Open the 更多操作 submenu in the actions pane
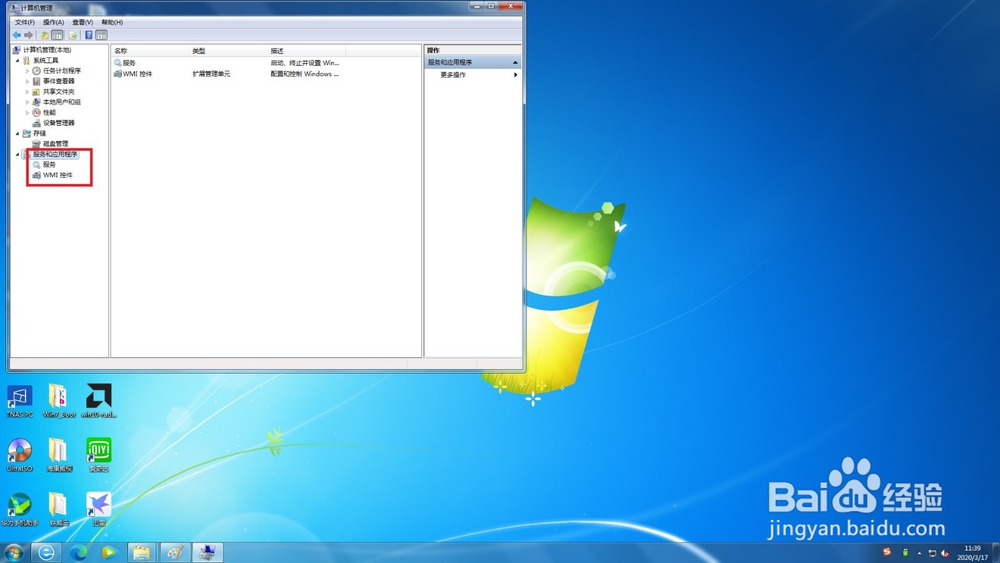1000x563 pixels. [x=473, y=75]
